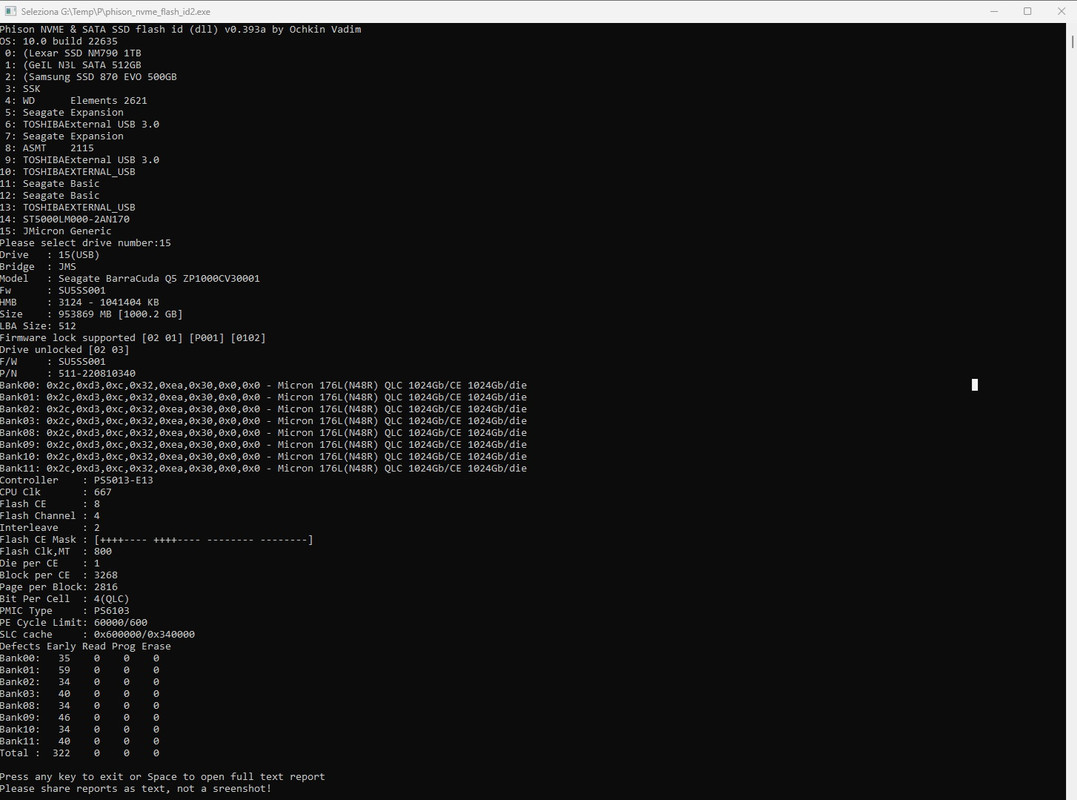Click 'Drive unlocked [02 03]' line

(65, 349)
